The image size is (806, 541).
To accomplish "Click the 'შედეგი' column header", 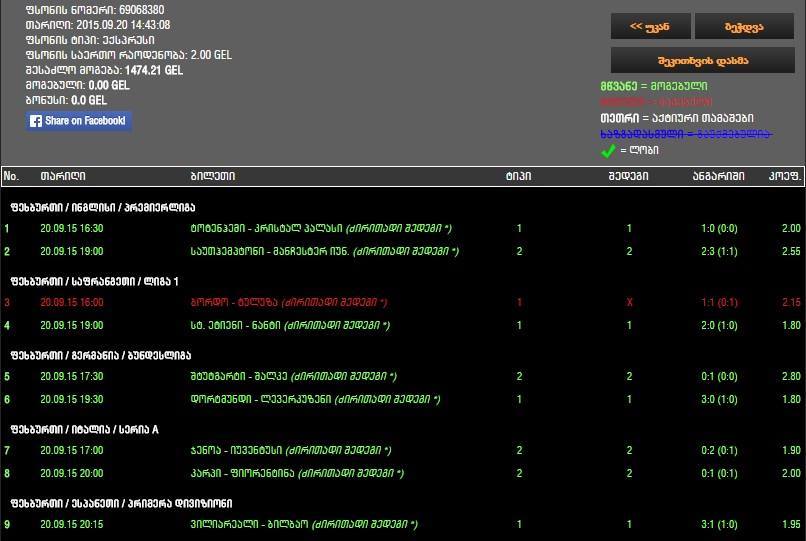I will (628, 176).
